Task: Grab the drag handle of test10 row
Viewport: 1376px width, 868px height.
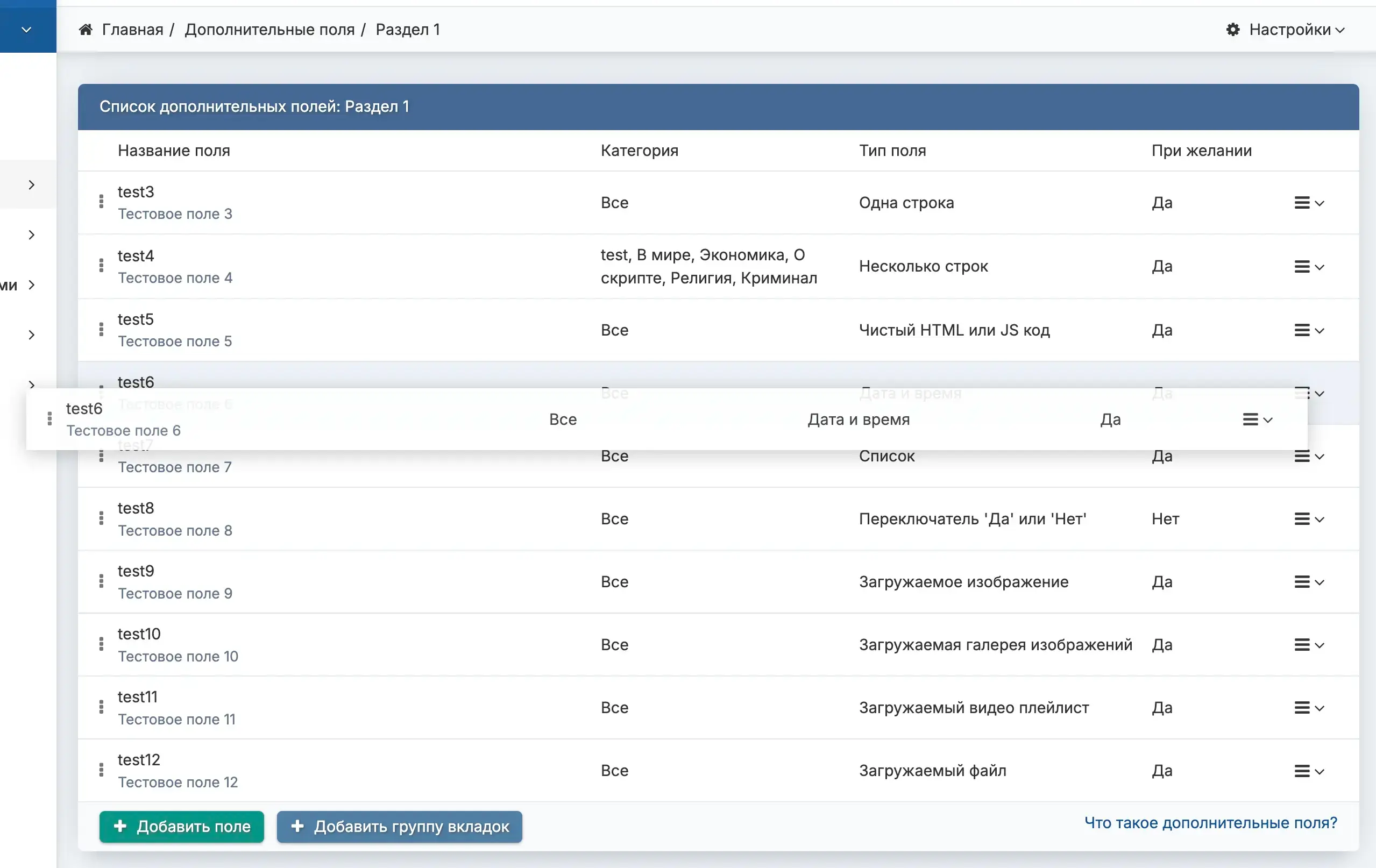Action: pyautogui.click(x=101, y=644)
